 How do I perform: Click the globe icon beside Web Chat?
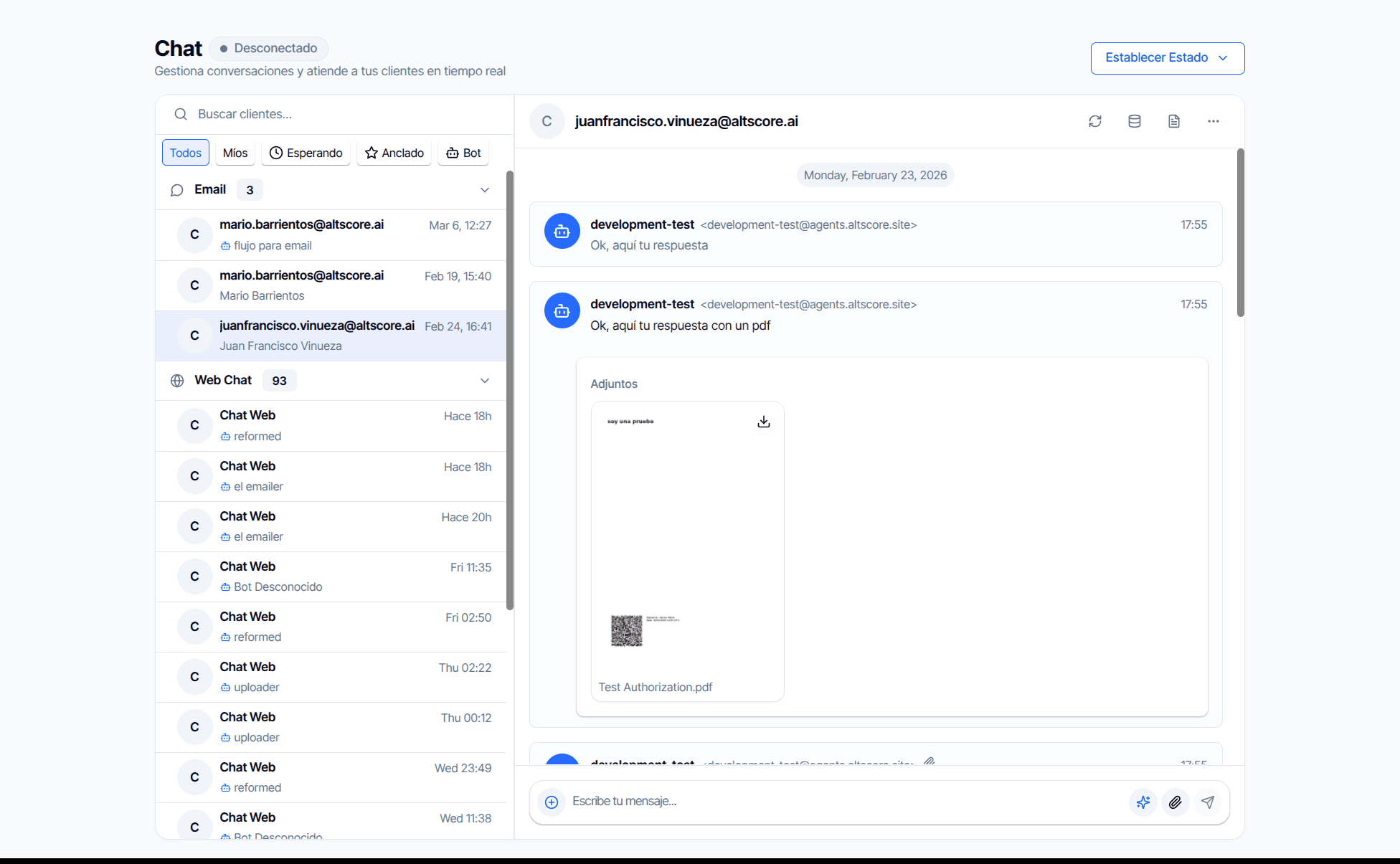pyautogui.click(x=177, y=381)
